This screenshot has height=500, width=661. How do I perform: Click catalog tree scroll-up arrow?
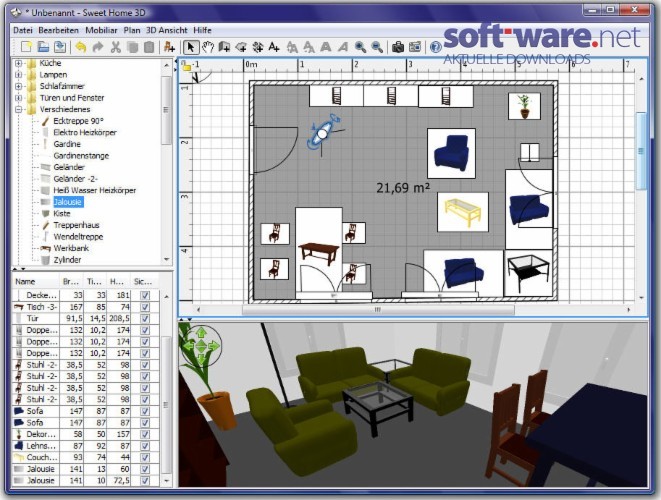click(167, 65)
